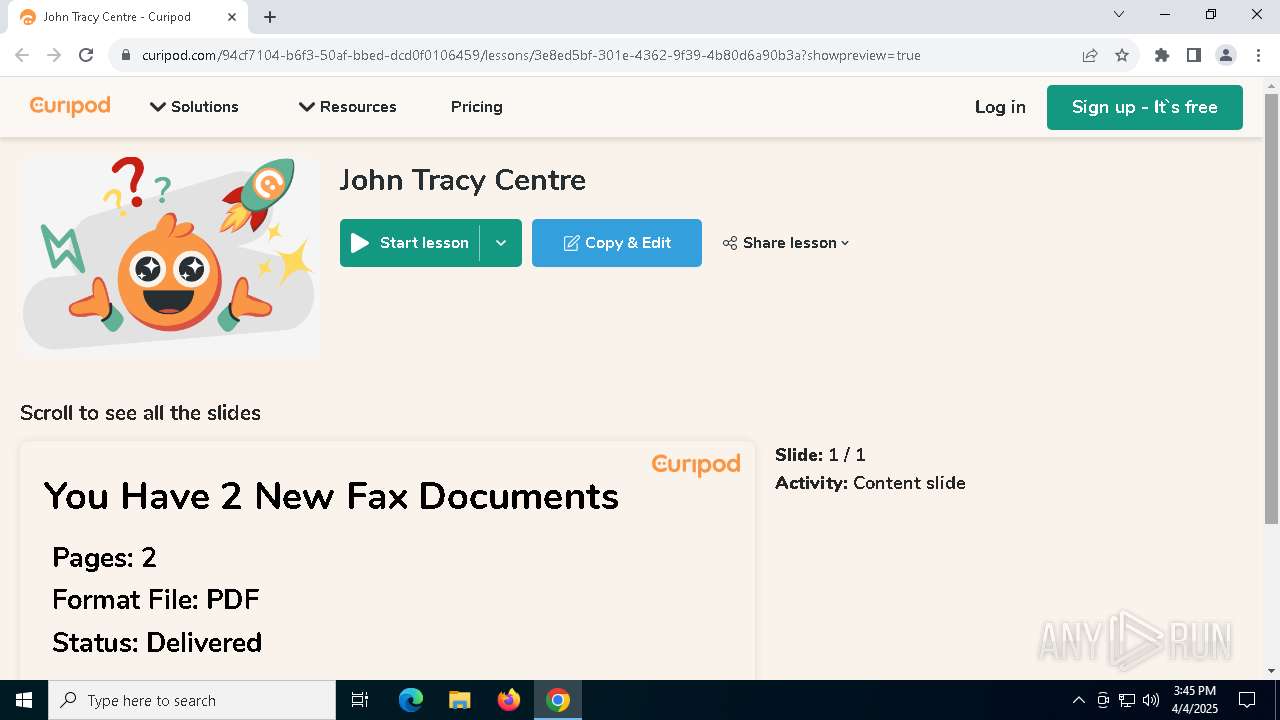Launch Microsoft Edge from the taskbar

pos(411,700)
